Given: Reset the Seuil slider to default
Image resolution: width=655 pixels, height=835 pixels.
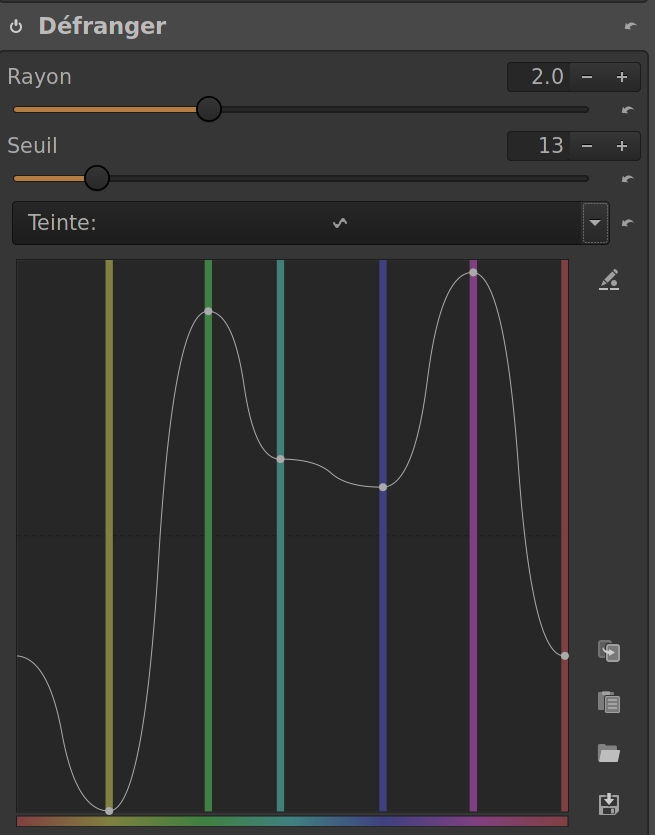Looking at the screenshot, I should pos(627,180).
